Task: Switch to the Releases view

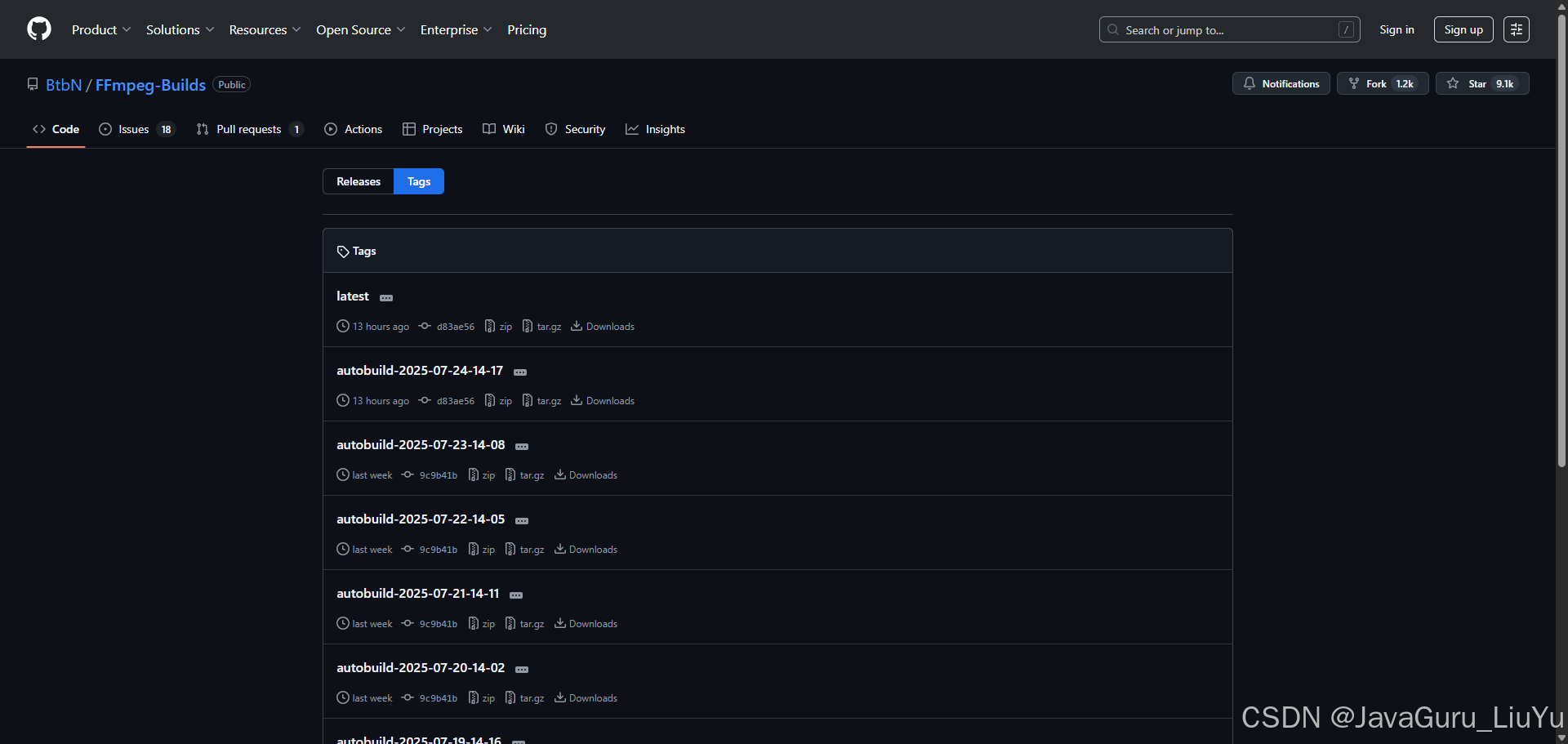Action: 359,181
